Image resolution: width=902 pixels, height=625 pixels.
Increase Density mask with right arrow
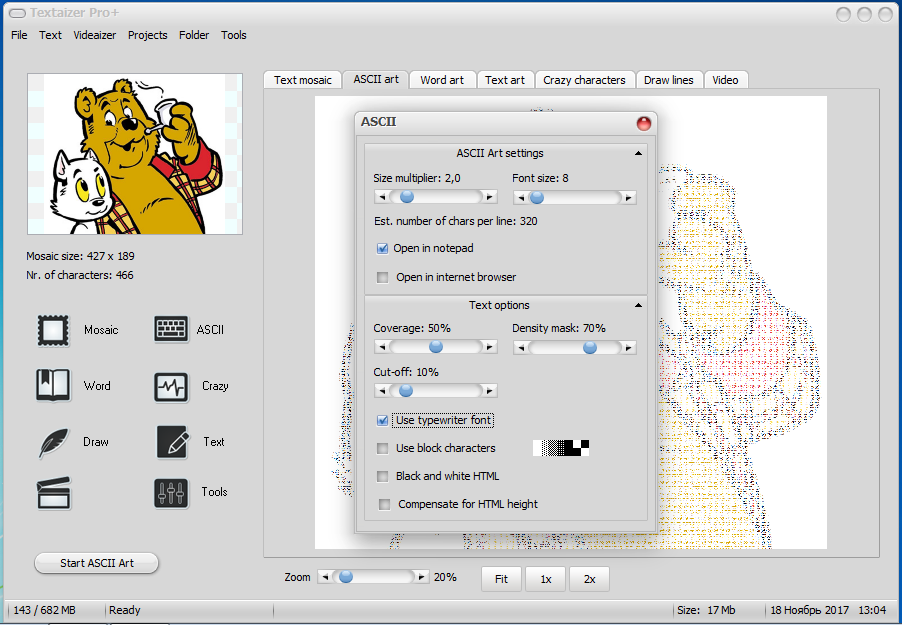click(629, 348)
